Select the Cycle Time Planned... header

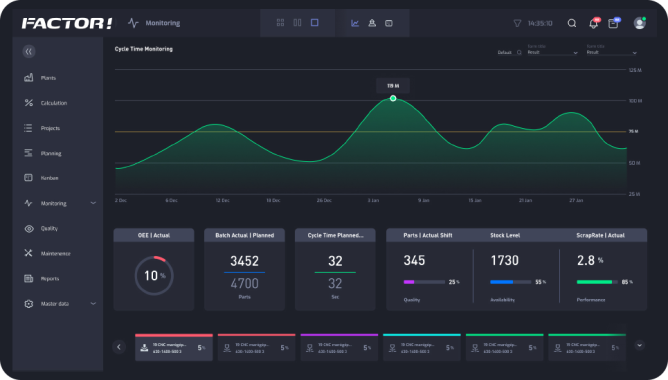(335, 235)
